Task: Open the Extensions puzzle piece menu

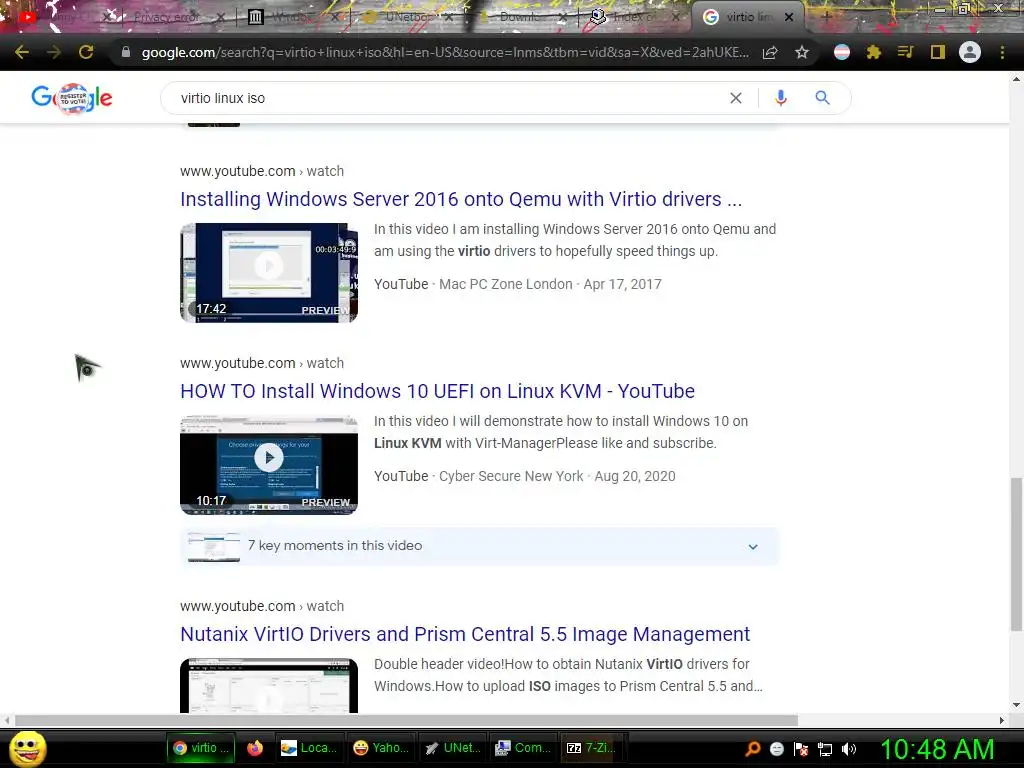Action: pyautogui.click(x=874, y=52)
